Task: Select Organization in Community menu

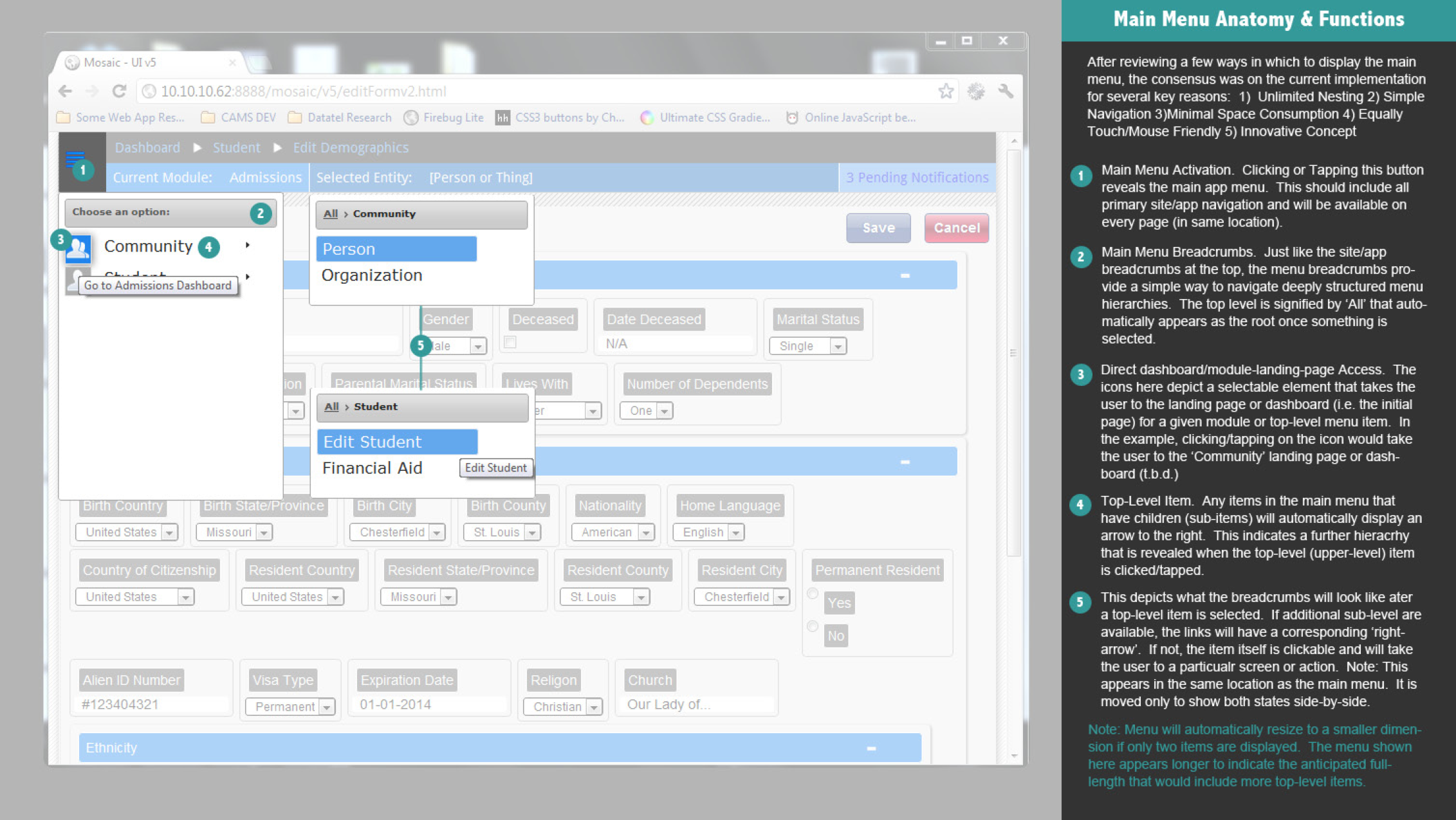Action: click(x=372, y=275)
